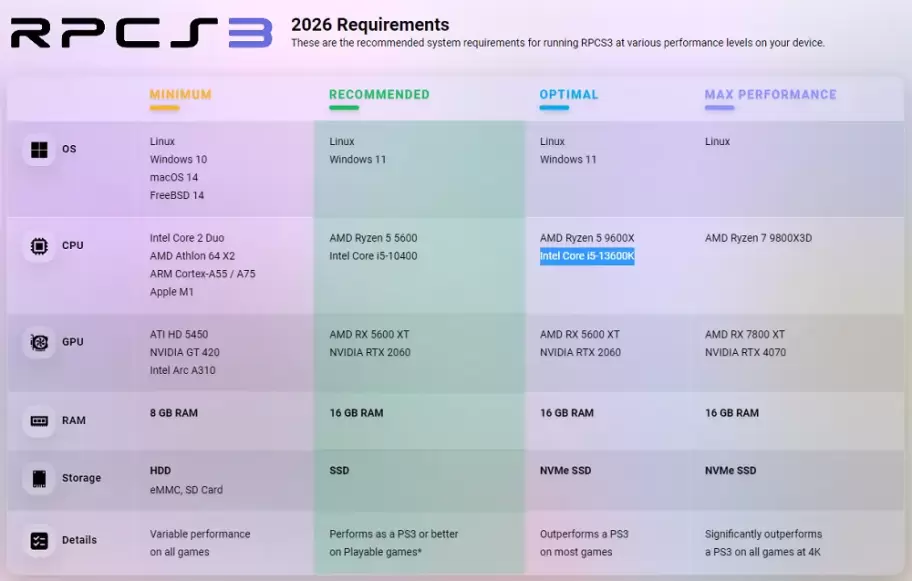
Task: Select the OPTIMAL column header
Action: [x=569, y=95]
